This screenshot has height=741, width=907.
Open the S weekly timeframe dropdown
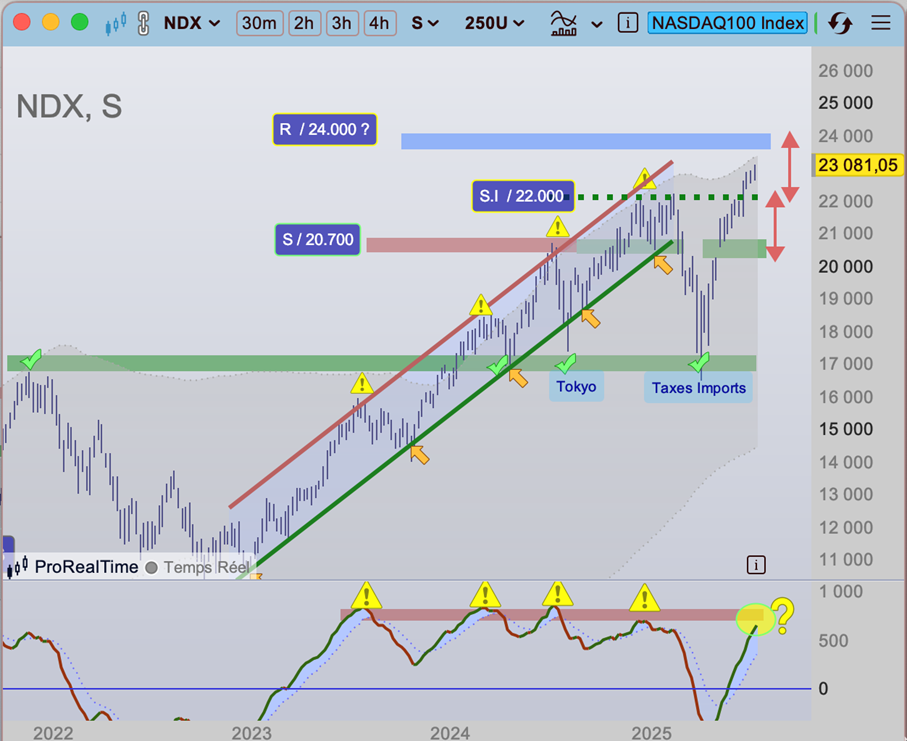pyautogui.click(x=425, y=23)
